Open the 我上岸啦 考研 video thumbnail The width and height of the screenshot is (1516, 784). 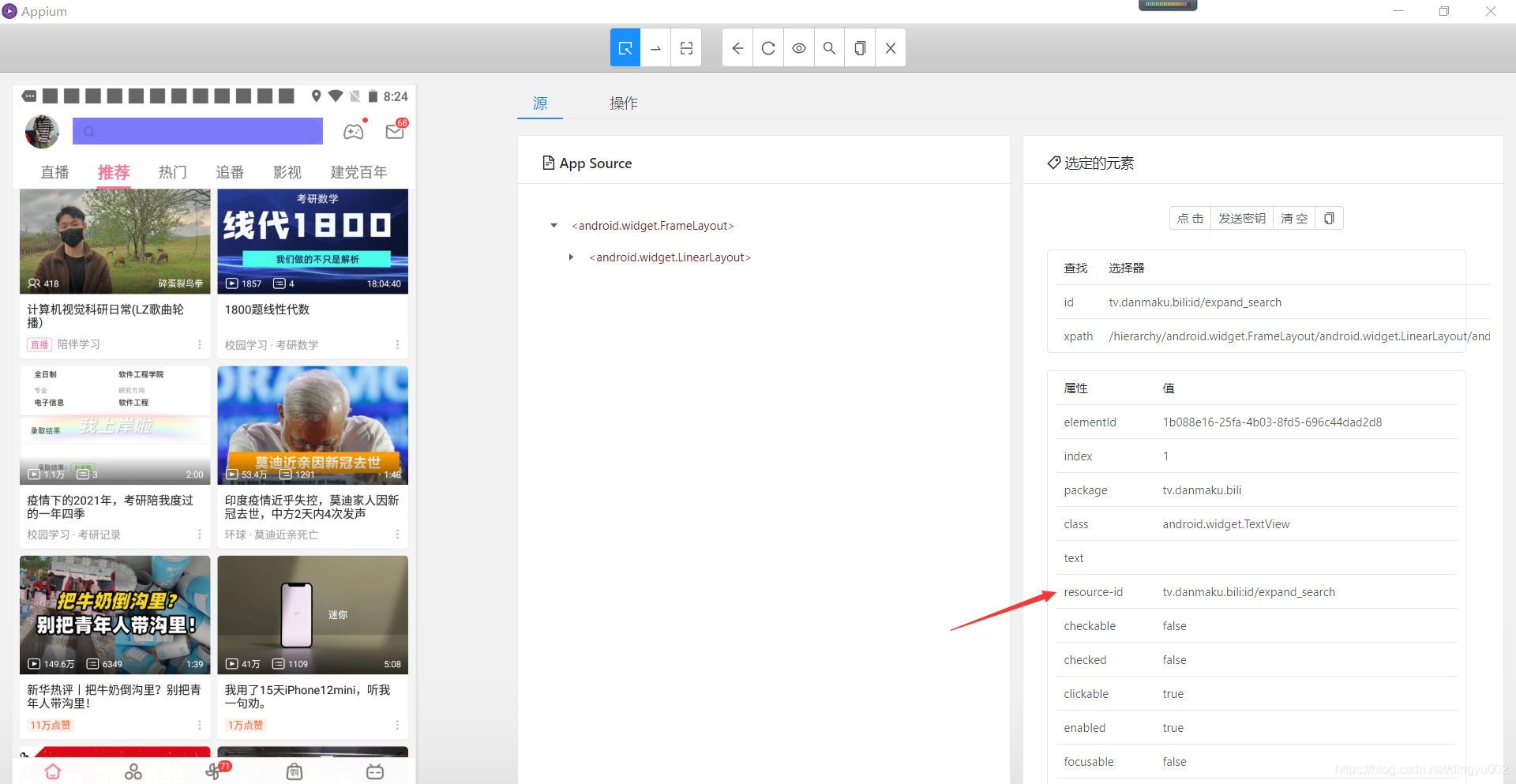115,425
